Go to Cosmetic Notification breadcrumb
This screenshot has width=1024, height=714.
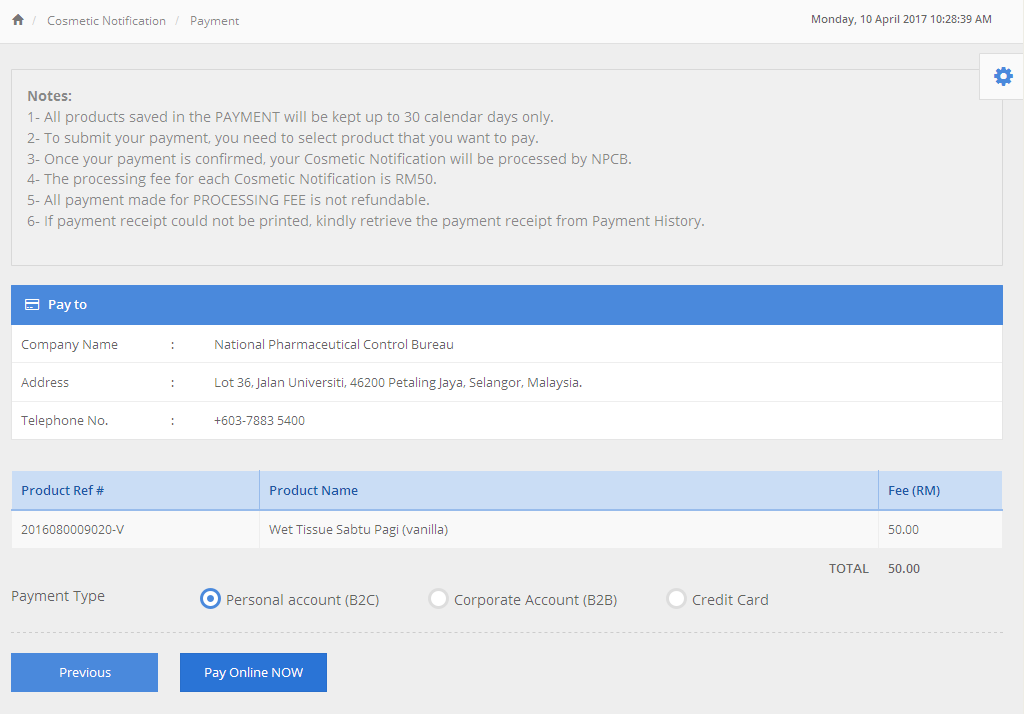[x=106, y=21]
